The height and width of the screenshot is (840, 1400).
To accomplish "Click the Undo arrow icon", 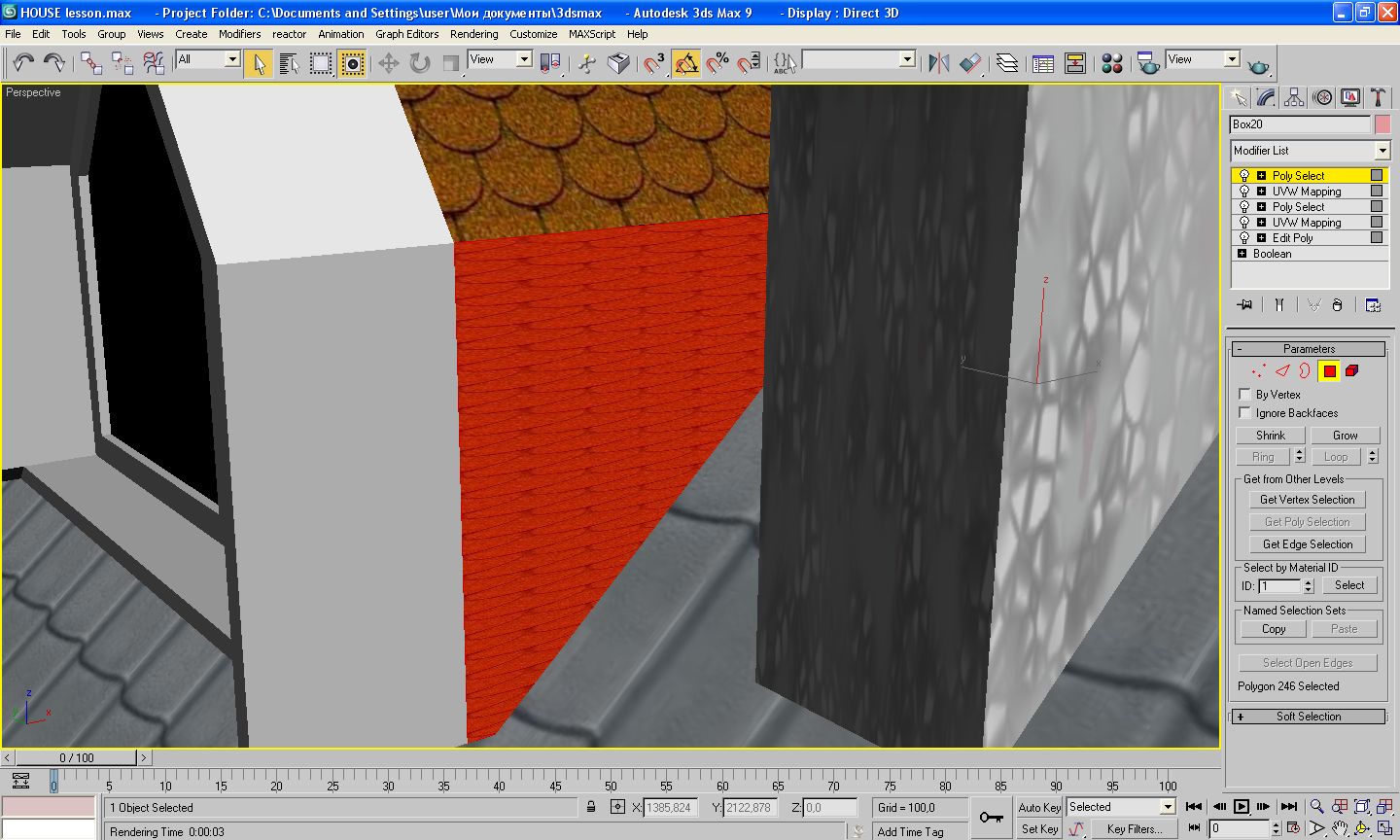I will (x=23, y=63).
